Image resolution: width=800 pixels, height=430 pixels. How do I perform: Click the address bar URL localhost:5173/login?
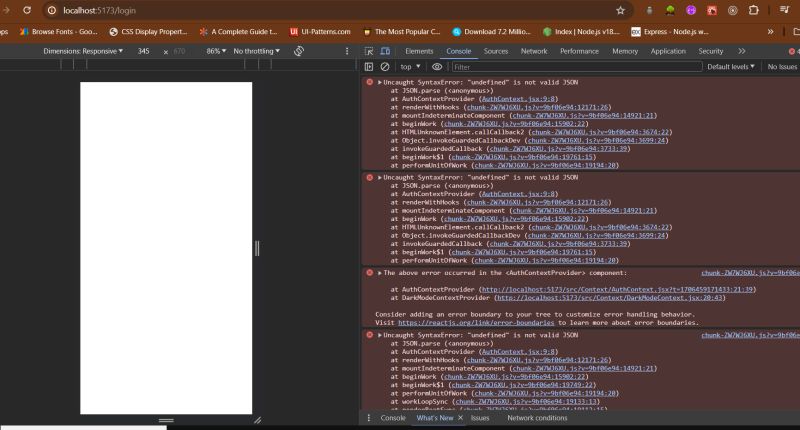99,10
